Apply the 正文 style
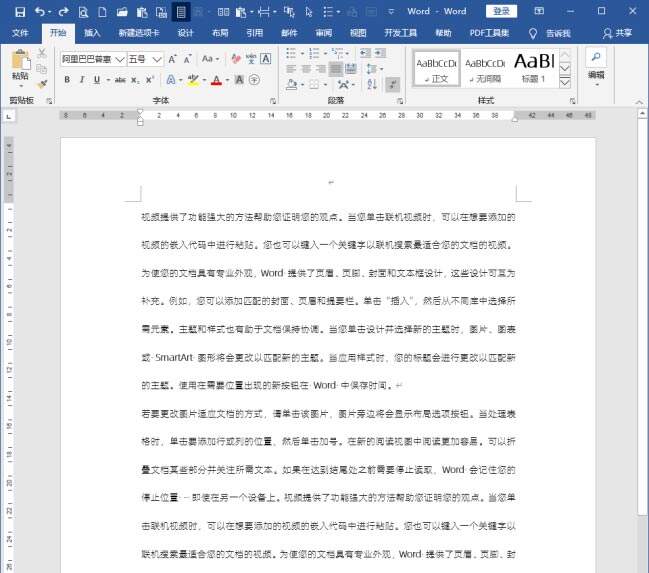This screenshot has height=573, width=649. click(437, 69)
